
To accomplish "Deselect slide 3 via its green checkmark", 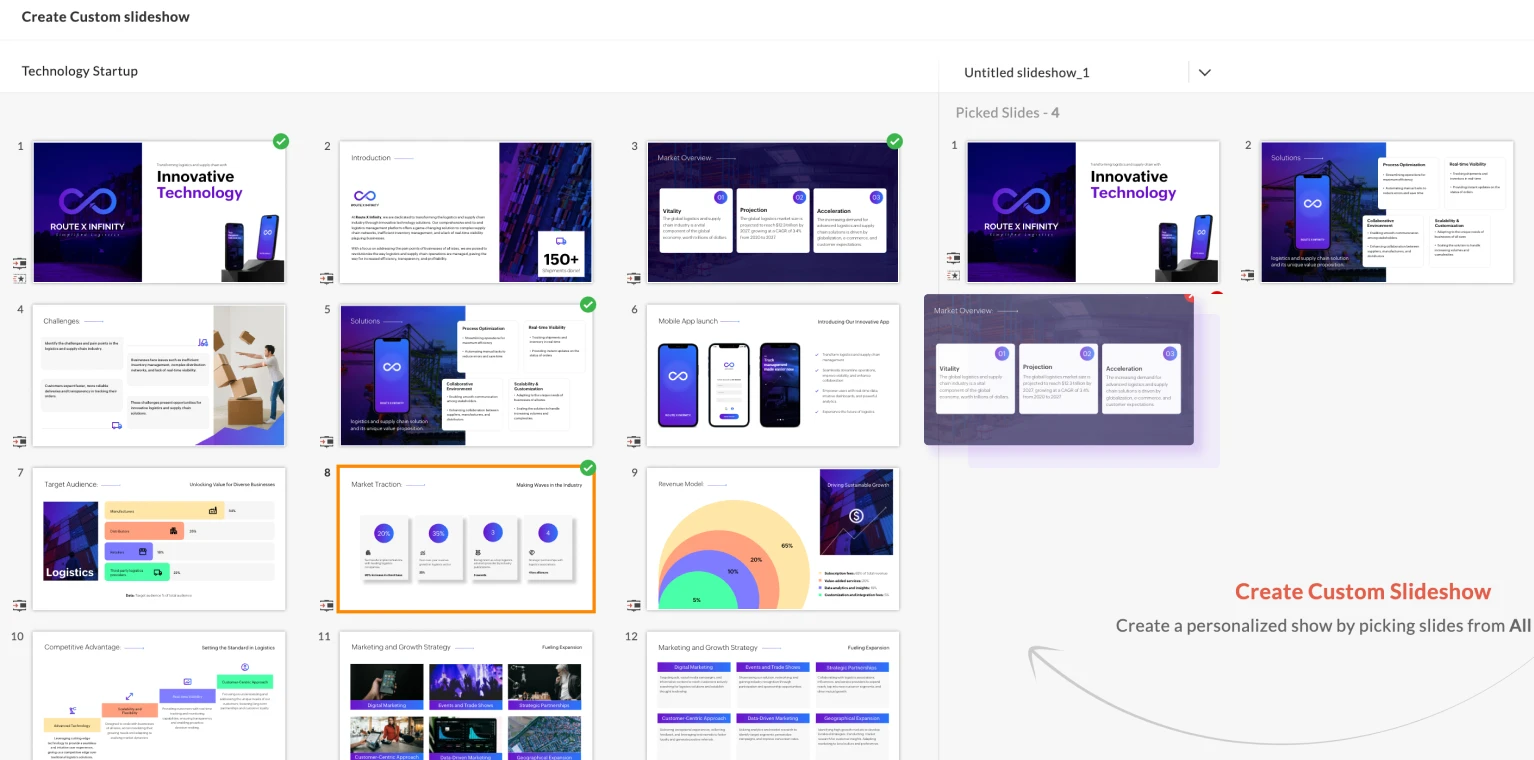I will (x=895, y=142).
